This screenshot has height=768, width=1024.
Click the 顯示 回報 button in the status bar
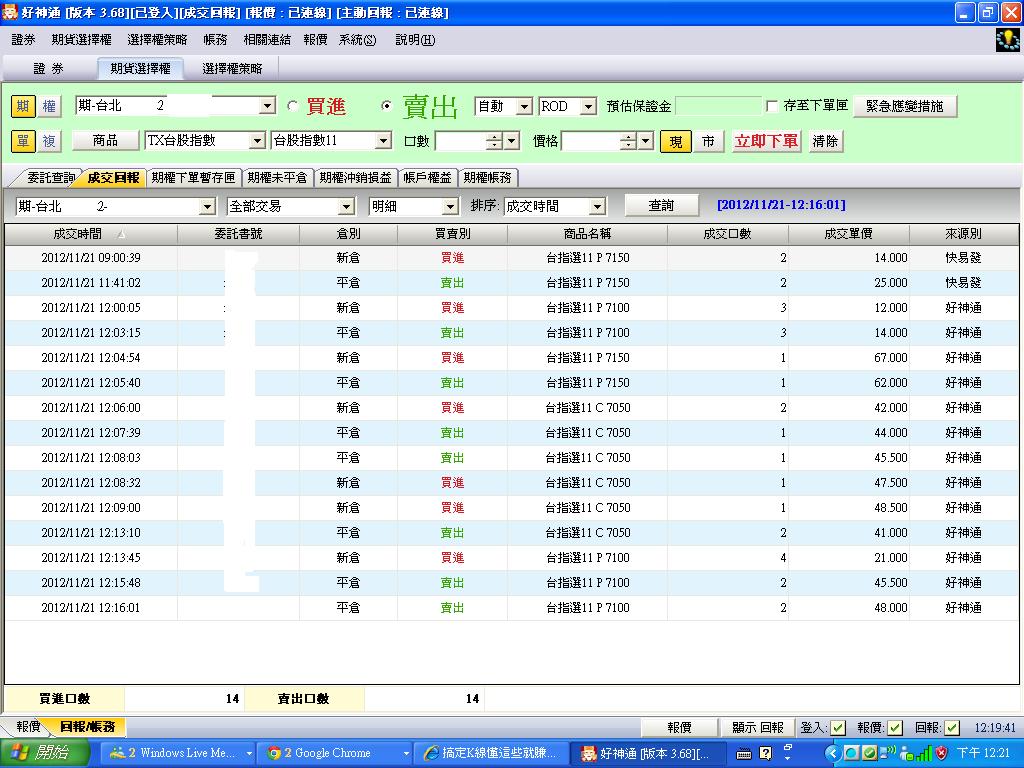click(757, 728)
